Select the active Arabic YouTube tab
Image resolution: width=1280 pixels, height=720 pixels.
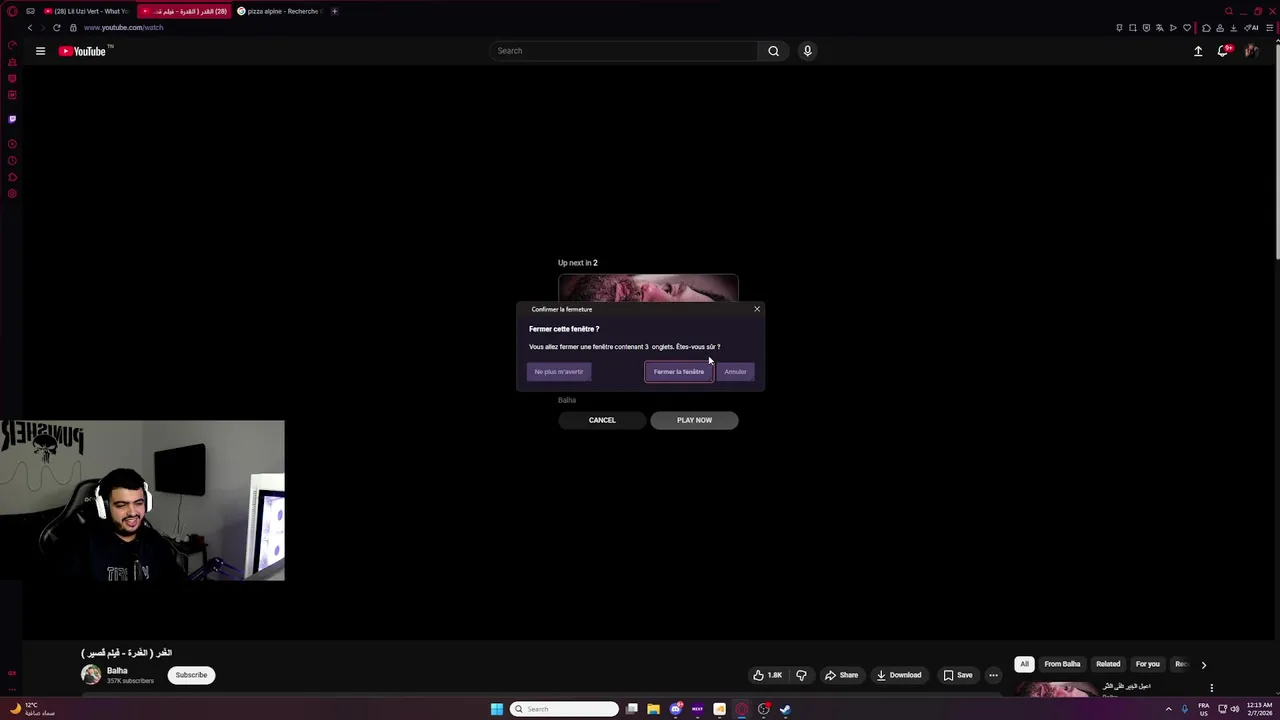pyautogui.click(x=184, y=11)
